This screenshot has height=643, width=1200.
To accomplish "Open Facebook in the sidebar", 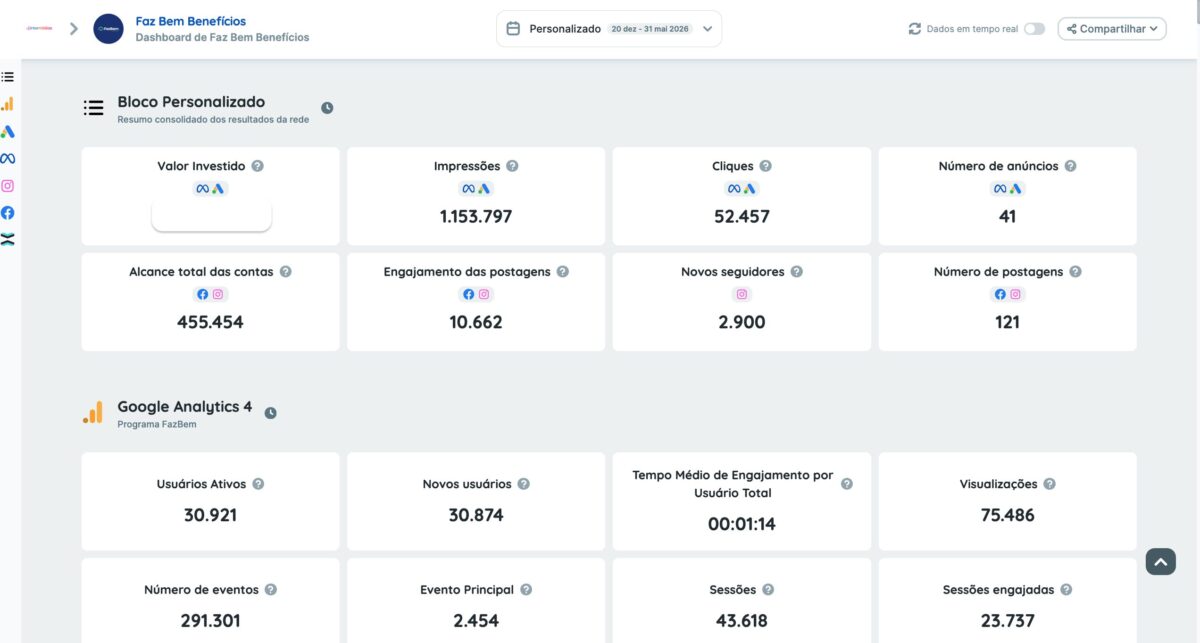I will click(8, 212).
